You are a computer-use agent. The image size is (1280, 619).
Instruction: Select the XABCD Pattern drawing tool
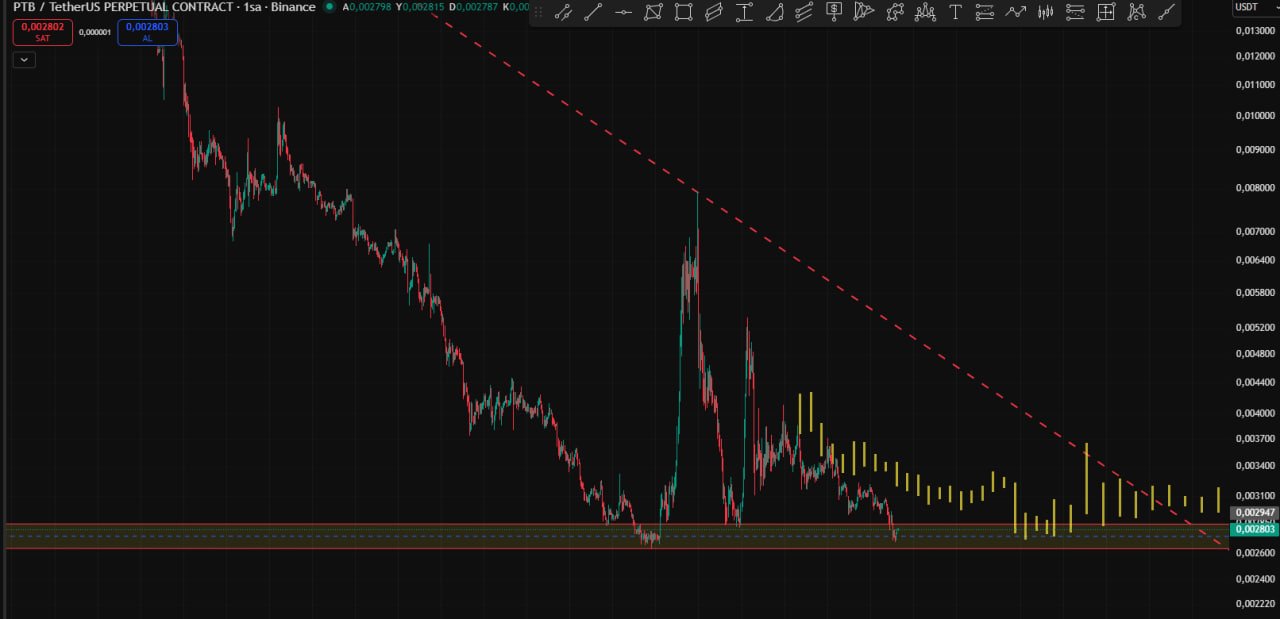pyautogui.click(x=895, y=12)
